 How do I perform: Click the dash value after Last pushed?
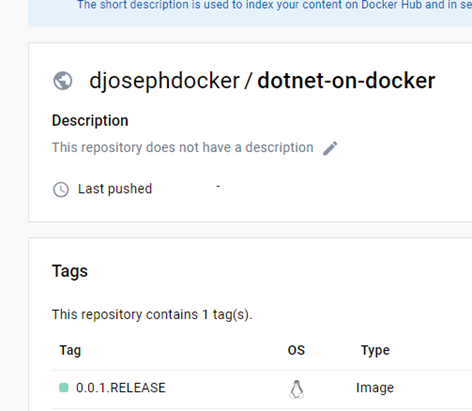[218, 187]
